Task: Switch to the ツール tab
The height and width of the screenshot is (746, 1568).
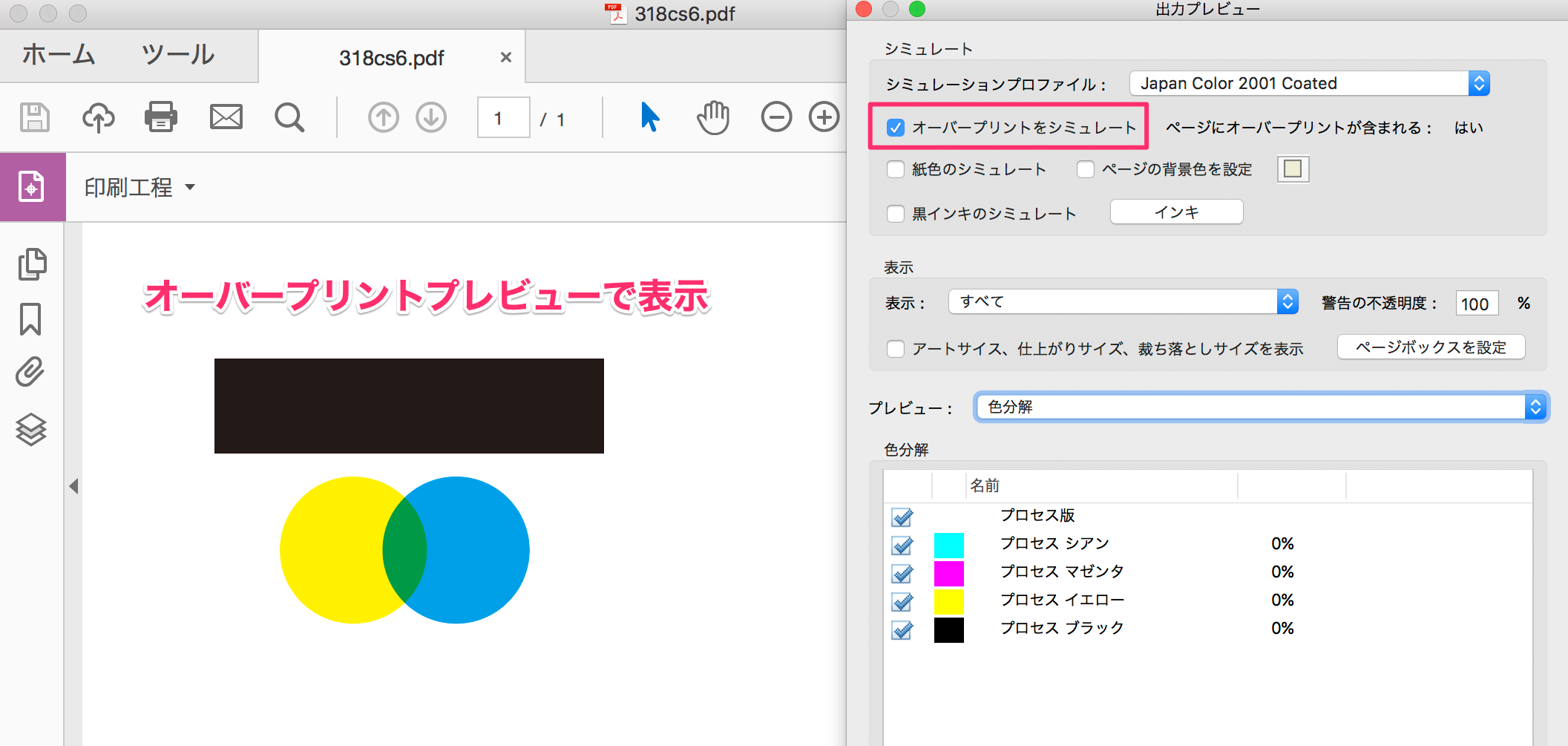Action: pyautogui.click(x=177, y=54)
